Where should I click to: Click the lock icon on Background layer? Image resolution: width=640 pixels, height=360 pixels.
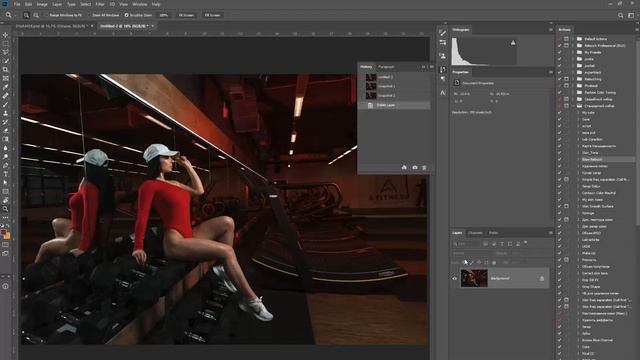point(542,278)
